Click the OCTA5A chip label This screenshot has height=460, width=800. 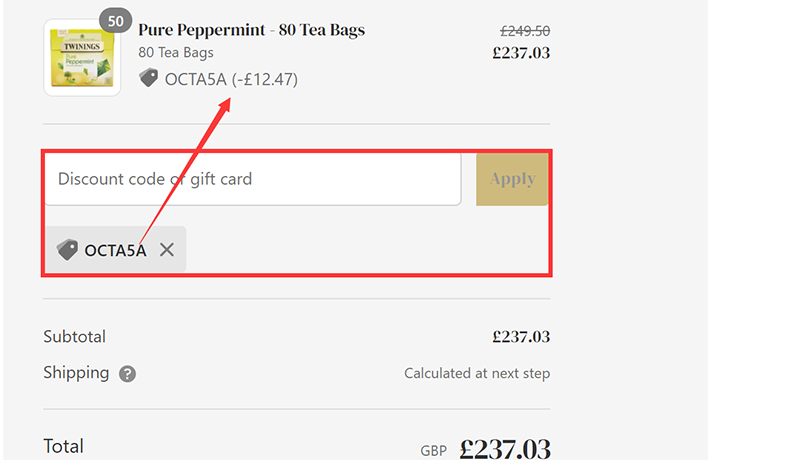115,251
